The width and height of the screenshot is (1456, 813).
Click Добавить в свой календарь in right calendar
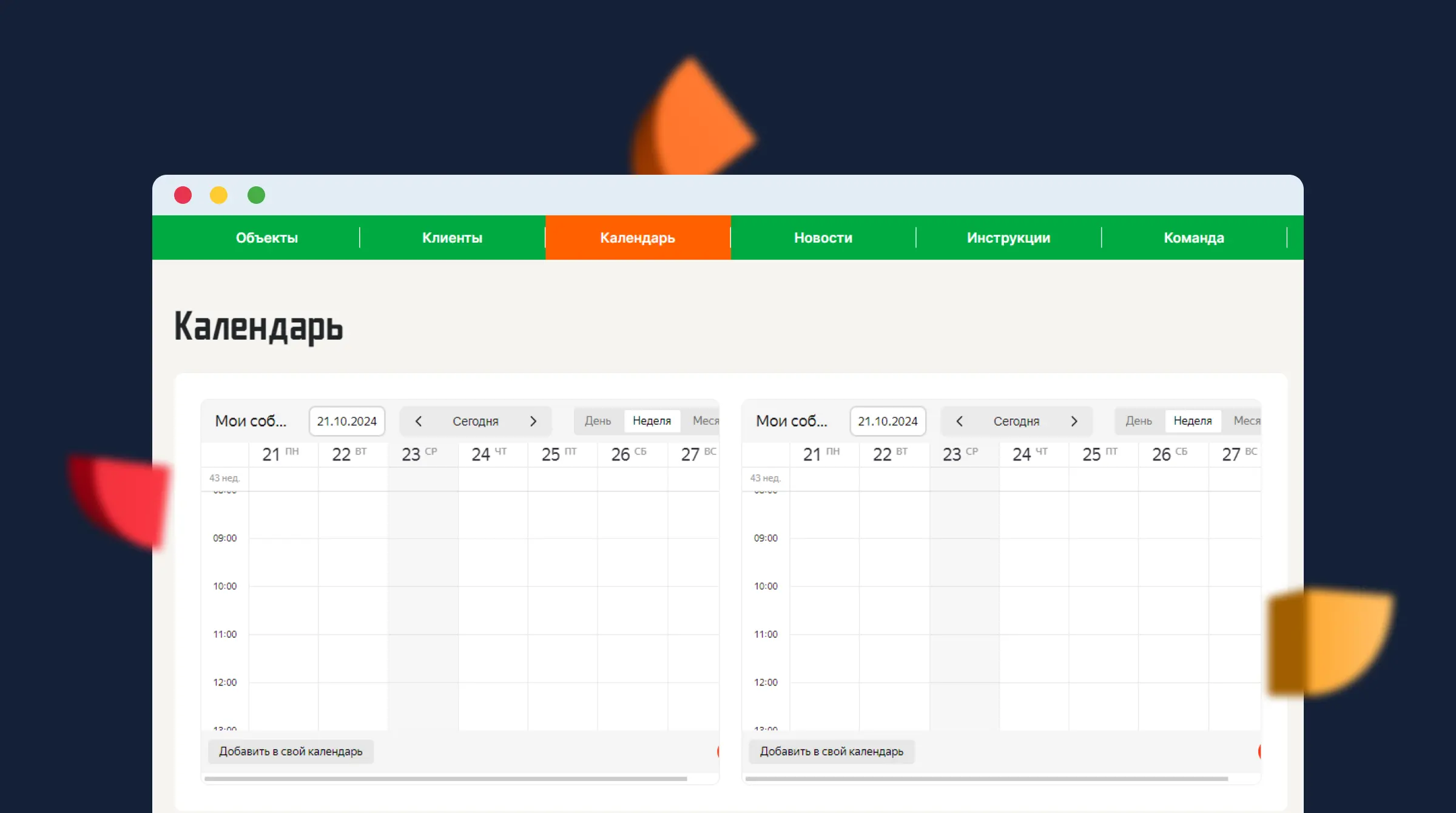[x=831, y=752]
